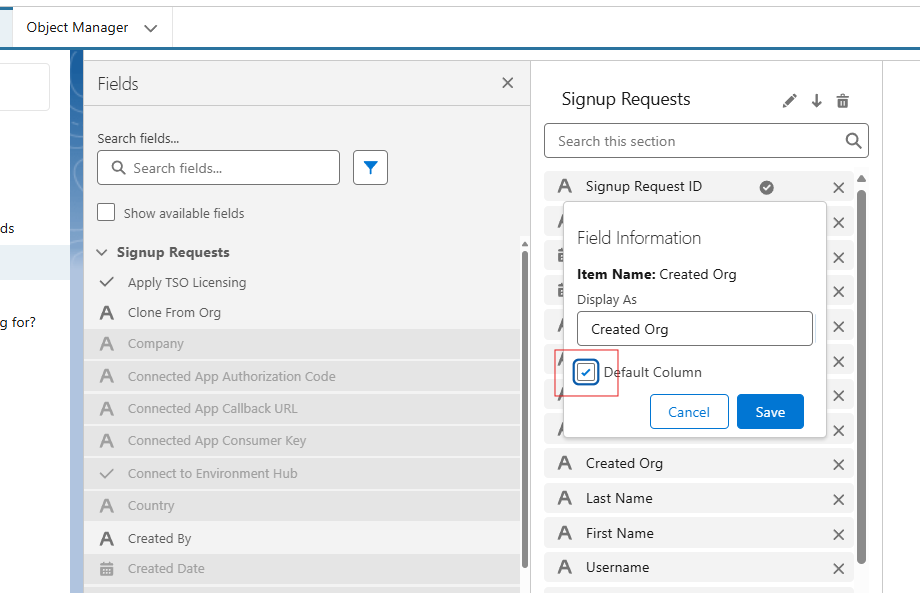Viewport: 920px width, 593px height.
Task: Click the filter funnel icon beside field search
Action: pyautogui.click(x=370, y=168)
